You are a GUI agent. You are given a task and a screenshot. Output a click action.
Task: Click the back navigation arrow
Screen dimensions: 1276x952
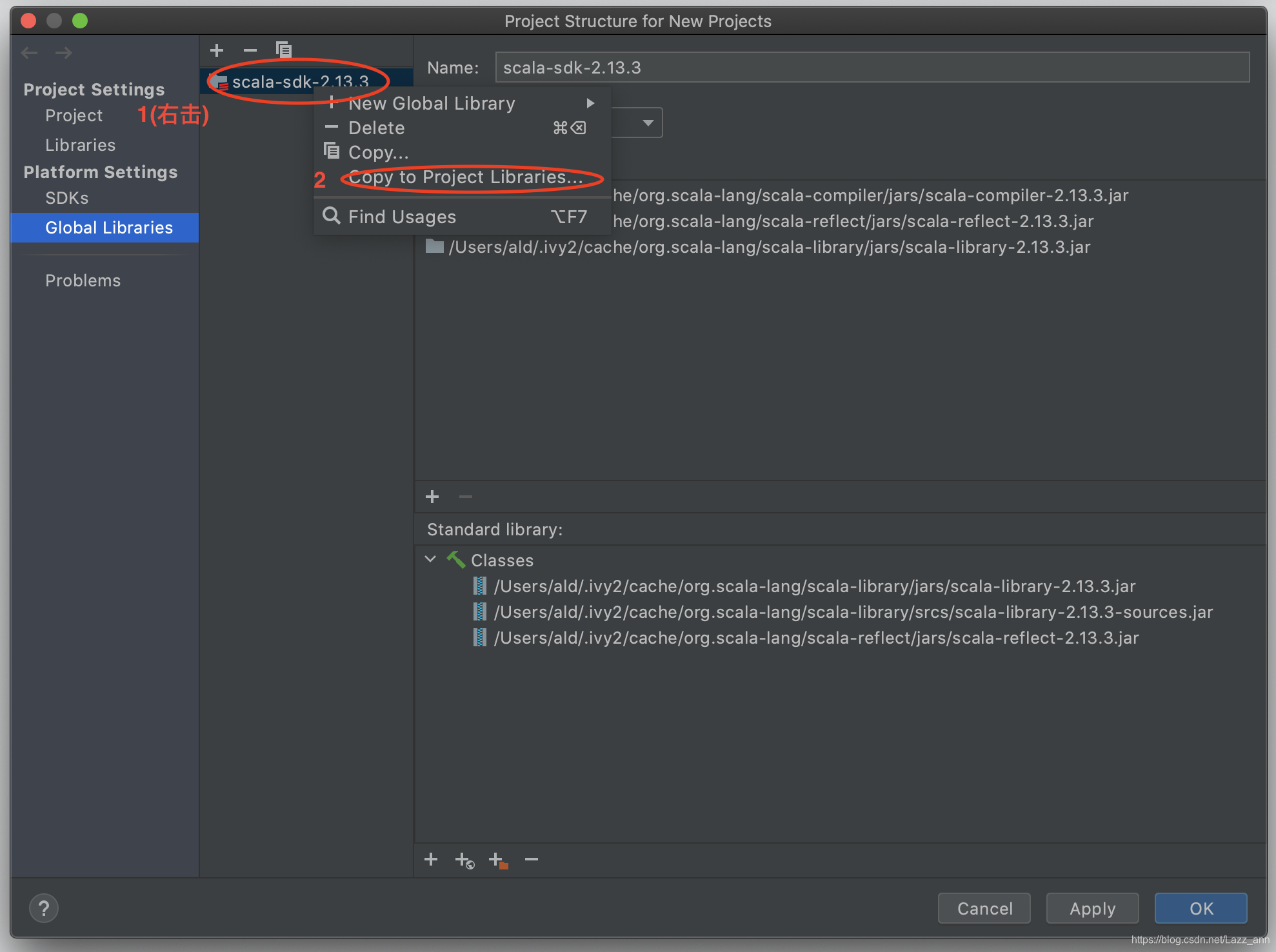pos(30,53)
